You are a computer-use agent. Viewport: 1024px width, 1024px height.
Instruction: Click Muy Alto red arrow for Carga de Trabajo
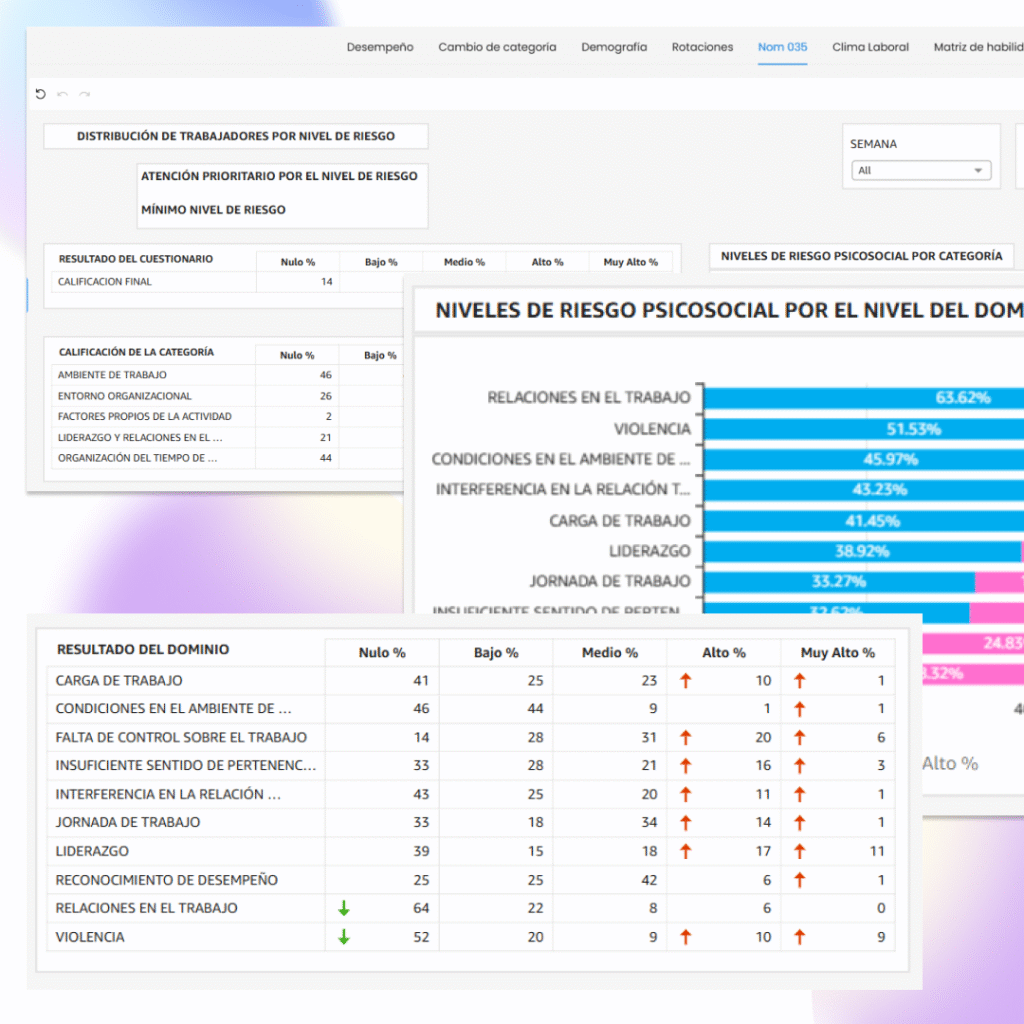point(799,680)
